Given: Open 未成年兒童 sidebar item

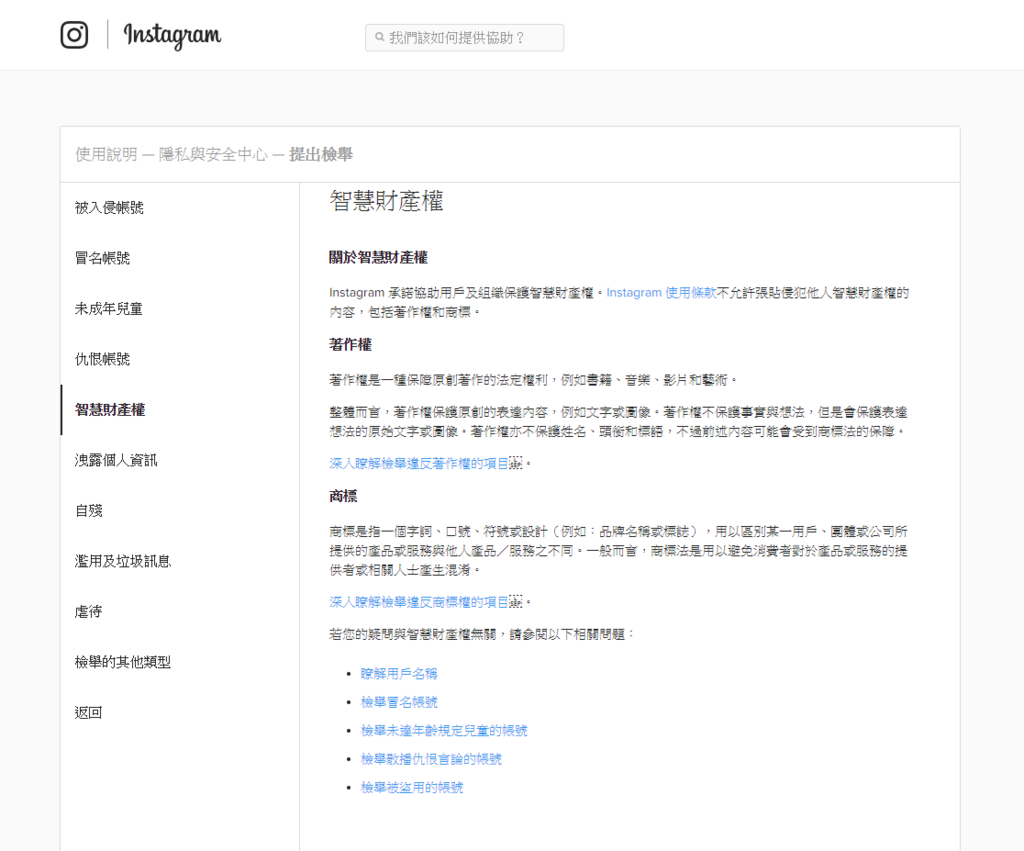Looking at the screenshot, I should (109, 308).
